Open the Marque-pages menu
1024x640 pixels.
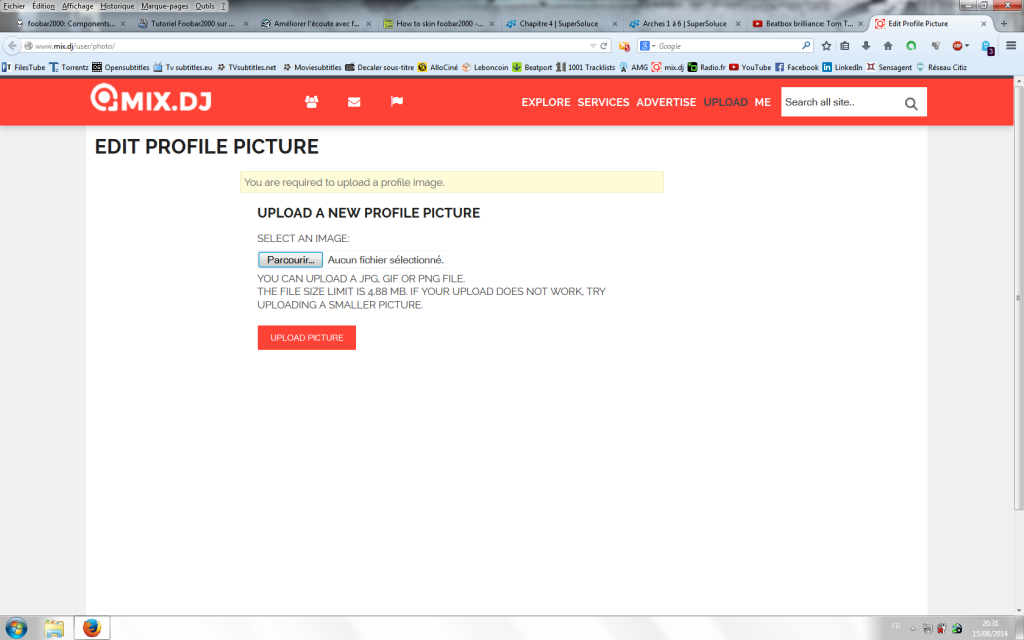(x=165, y=6)
